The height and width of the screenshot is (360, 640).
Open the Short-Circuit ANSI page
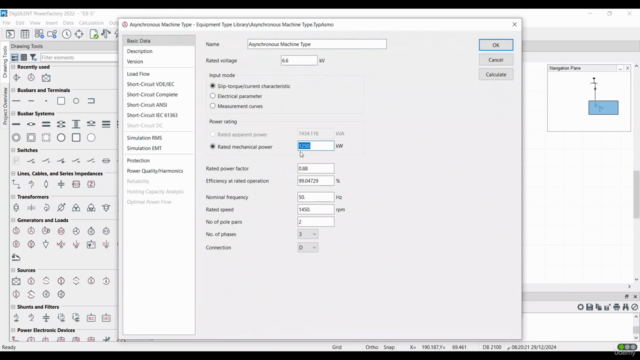(147, 105)
